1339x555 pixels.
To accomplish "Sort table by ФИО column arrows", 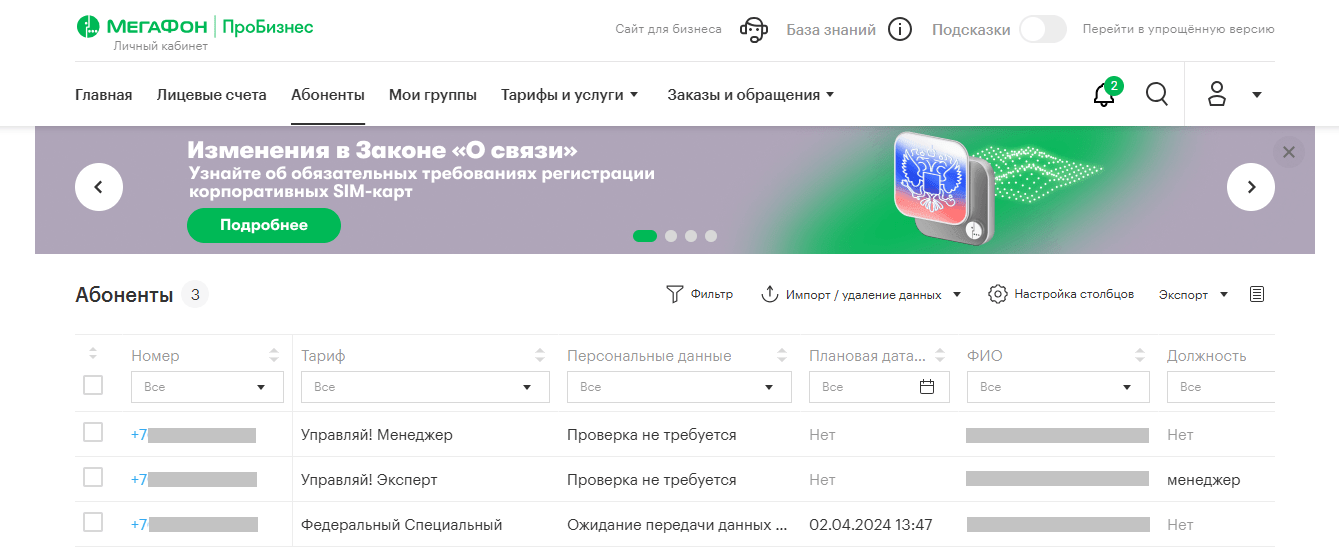I will 1140,355.
